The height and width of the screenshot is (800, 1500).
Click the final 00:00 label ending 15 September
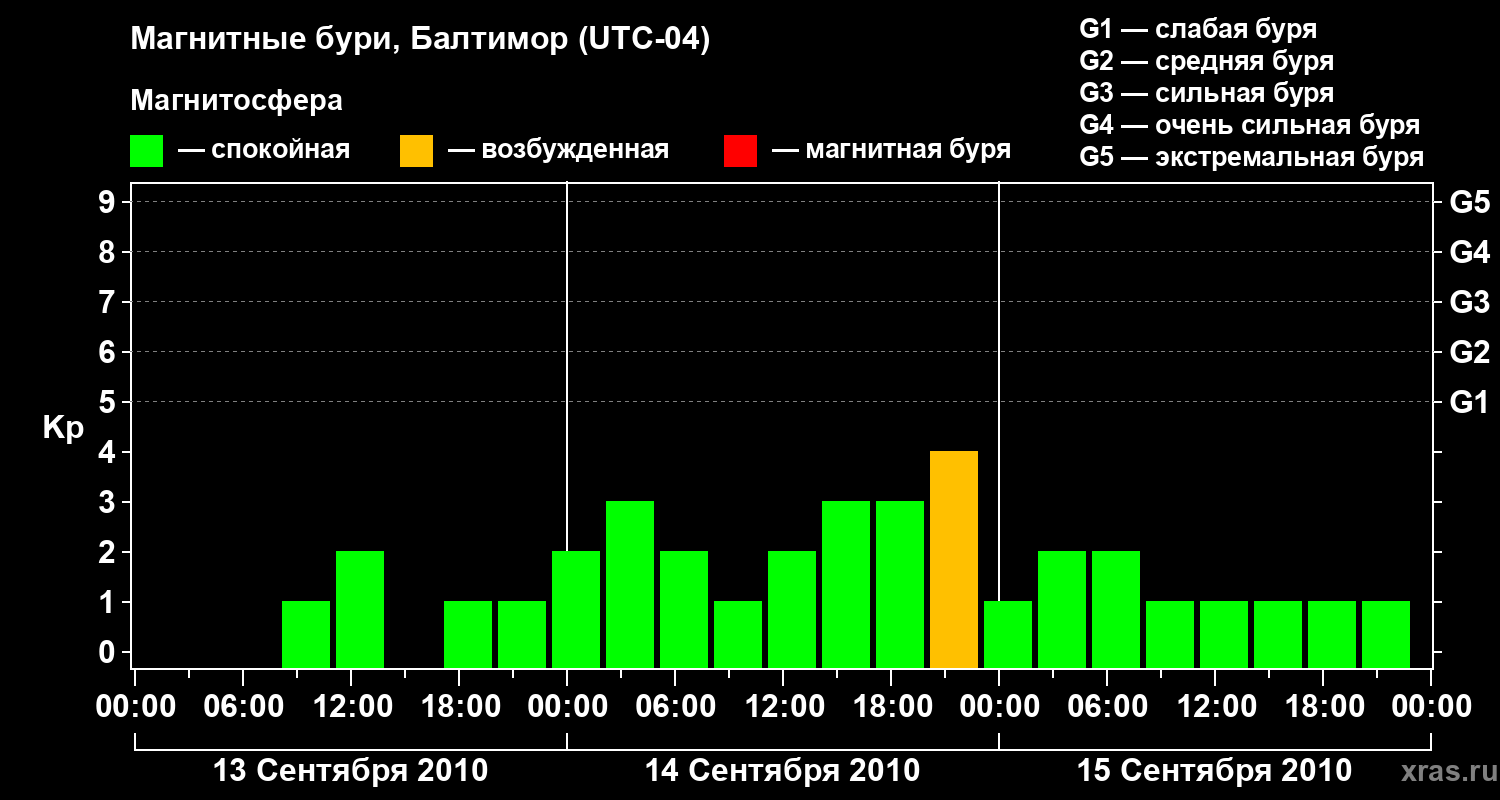coord(1431,707)
